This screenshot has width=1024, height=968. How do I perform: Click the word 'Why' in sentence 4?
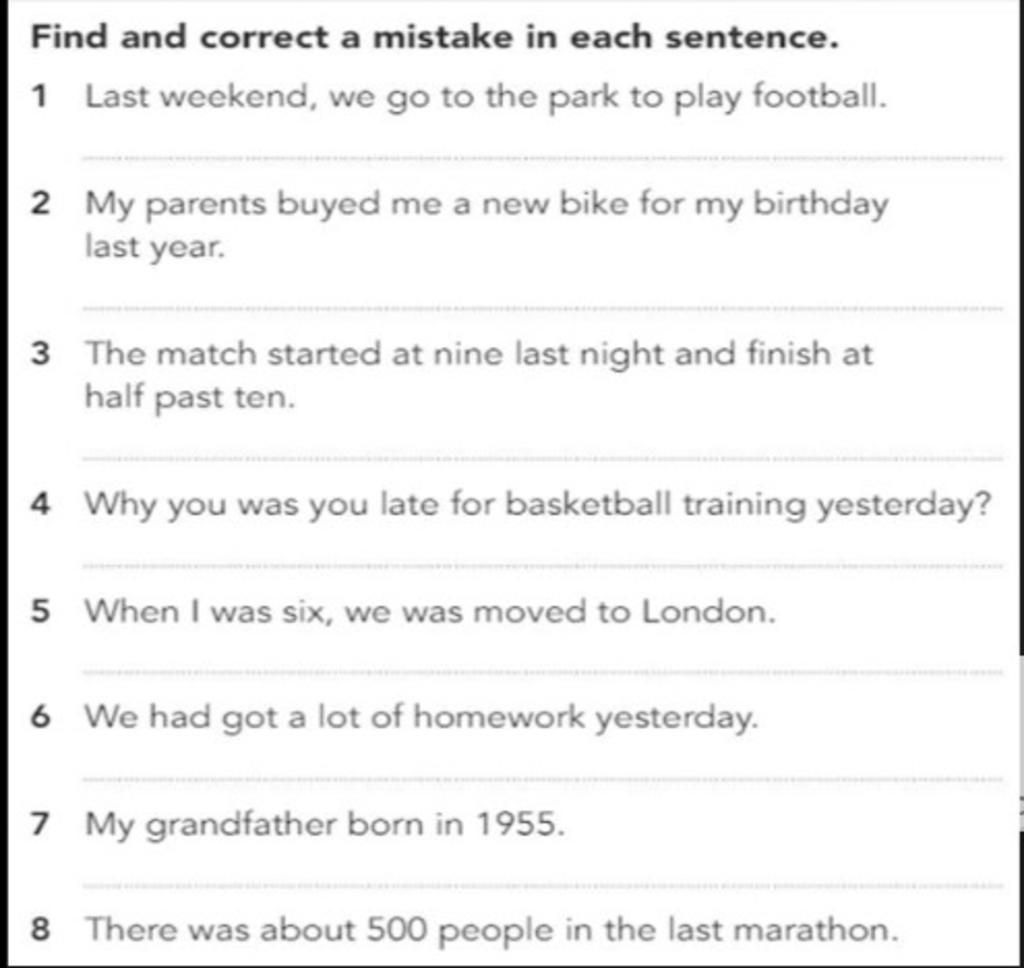[x=120, y=506]
